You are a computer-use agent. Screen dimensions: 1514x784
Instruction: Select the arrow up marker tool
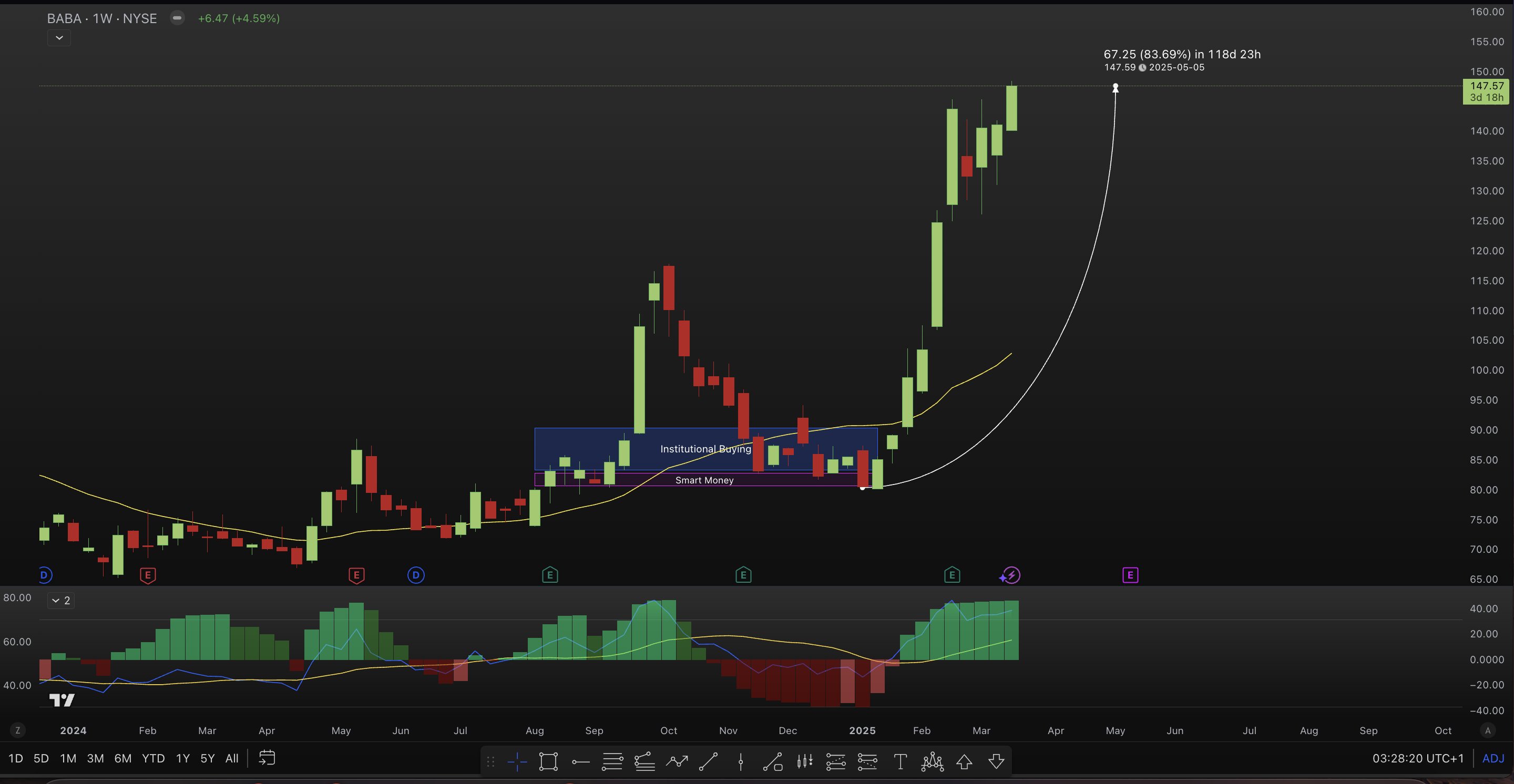click(x=964, y=762)
